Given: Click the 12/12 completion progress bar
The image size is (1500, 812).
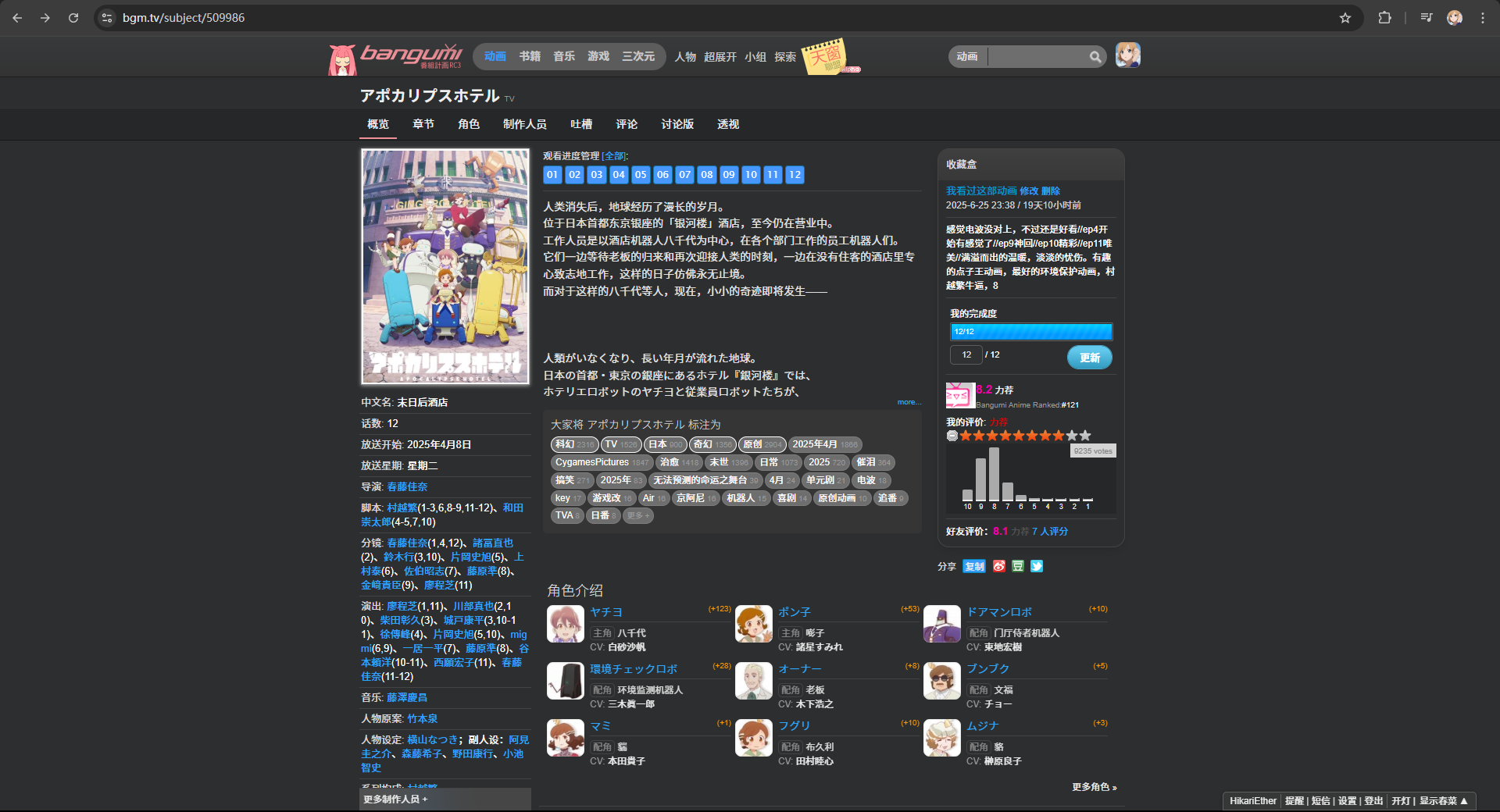Looking at the screenshot, I should 1031,332.
